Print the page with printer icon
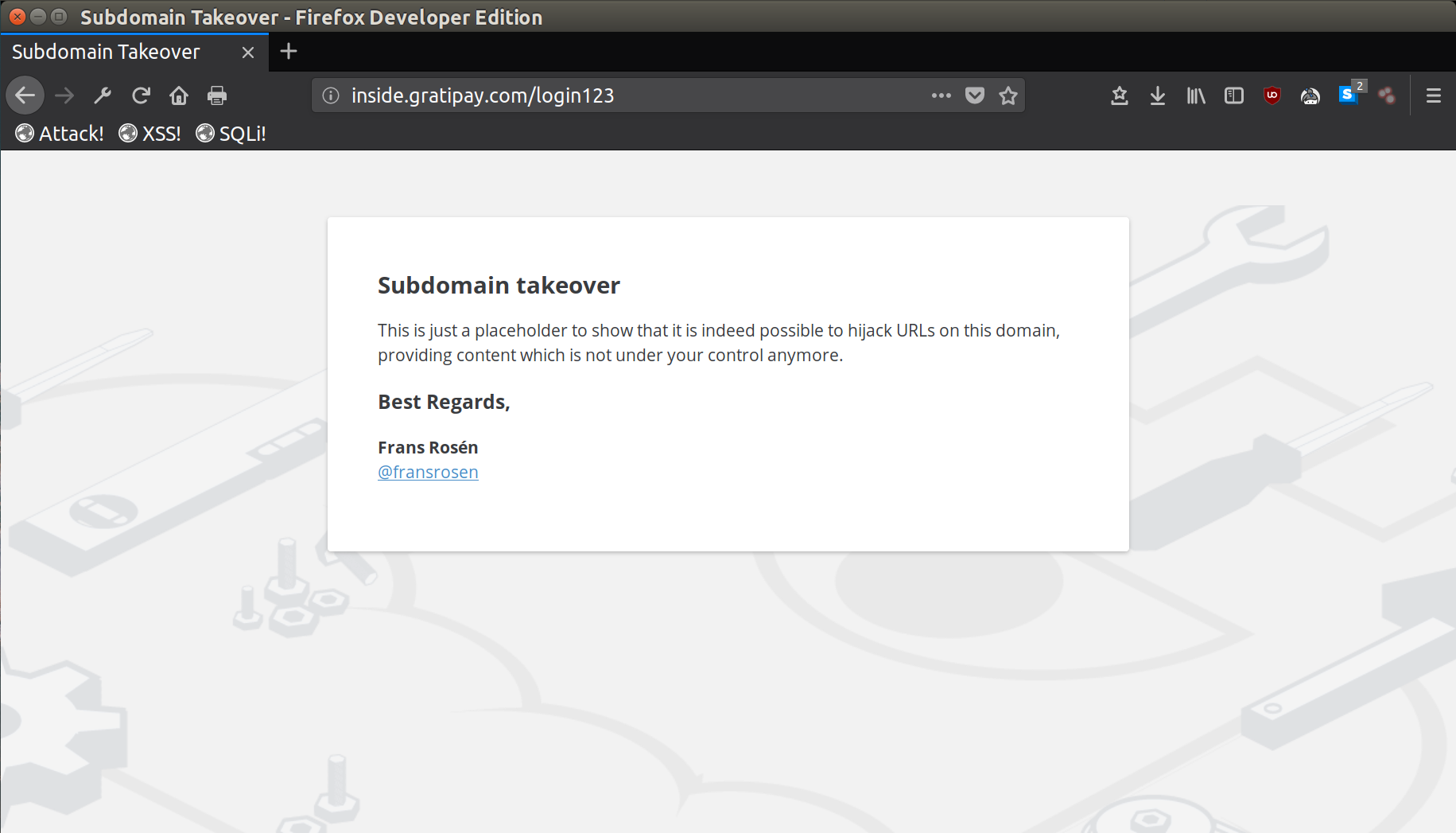This screenshot has height=833, width=1456. coord(217,95)
